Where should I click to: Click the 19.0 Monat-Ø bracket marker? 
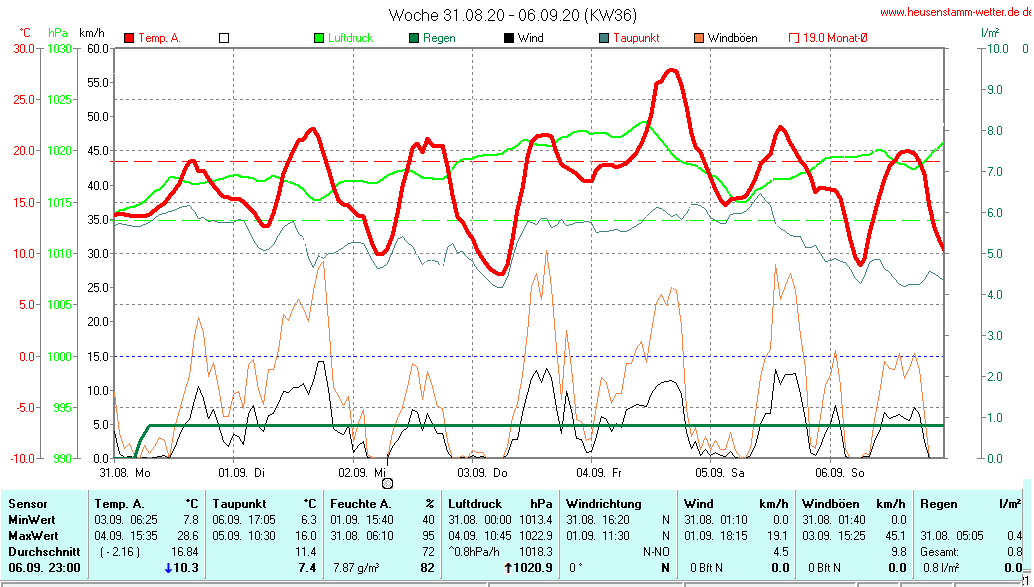pos(794,38)
